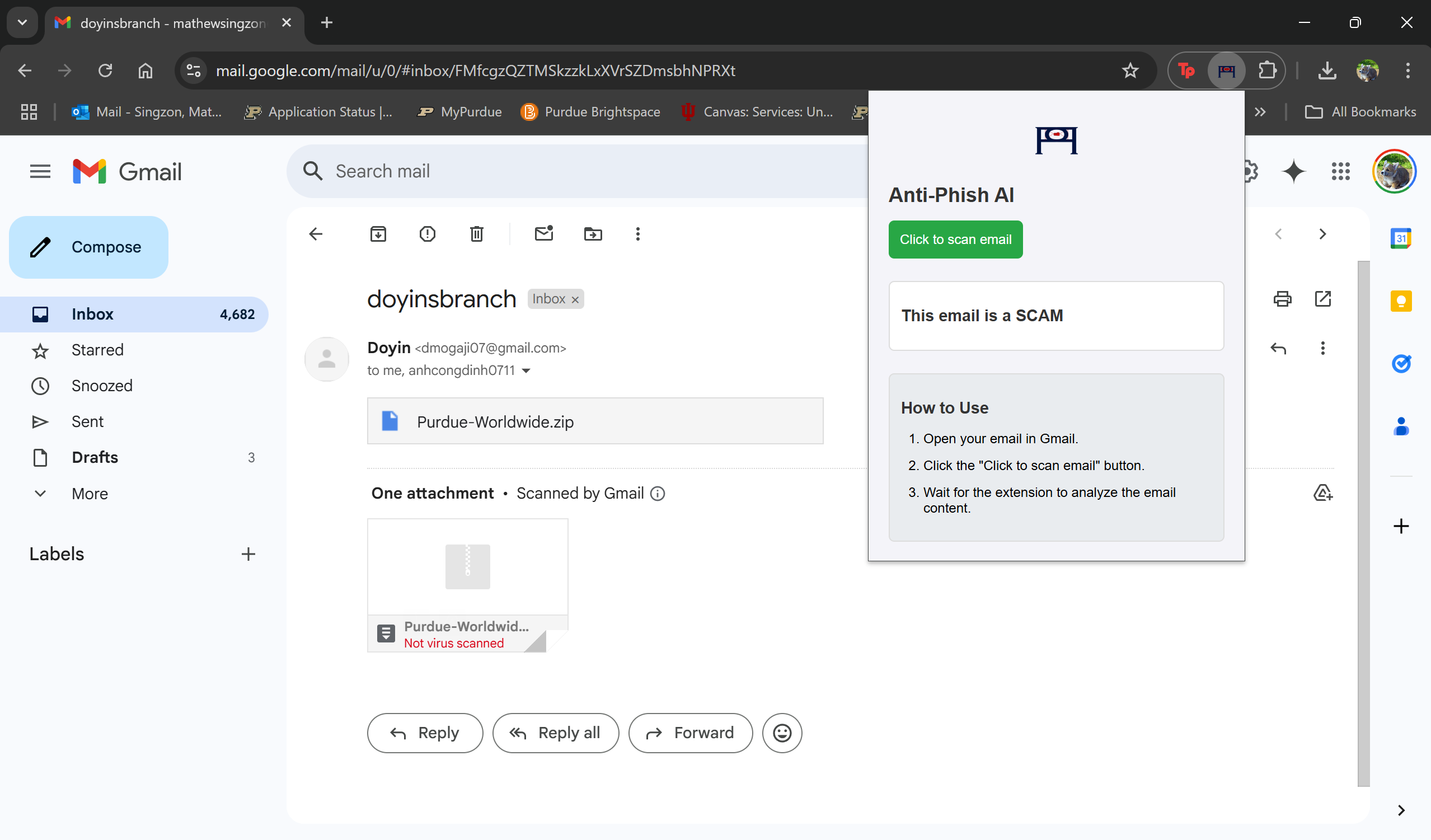1431x840 pixels.
Task: Click the Archive icon in email toolbar
Action: click(x=378, y=234)
